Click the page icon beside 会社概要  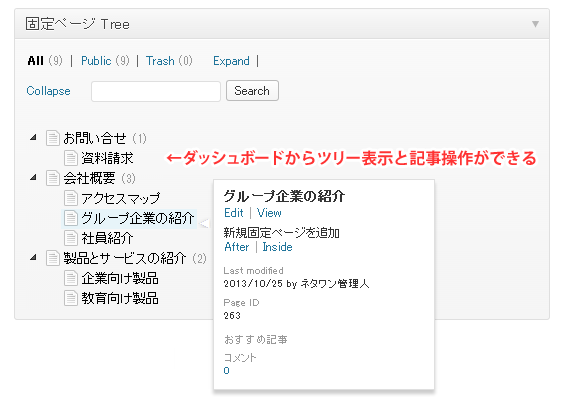pos(53,178)
